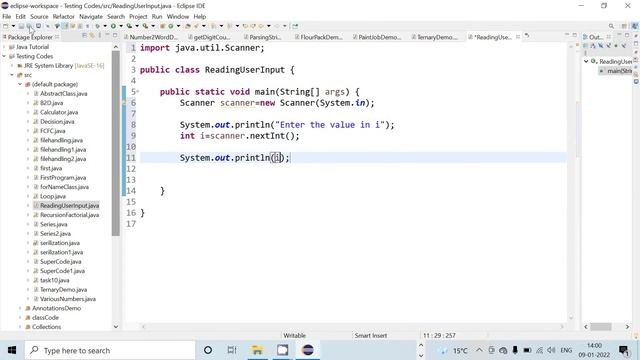Viewport: 640px width, 360px height.
Task: Select the Java perspective icon
Action: pos(635,26)
